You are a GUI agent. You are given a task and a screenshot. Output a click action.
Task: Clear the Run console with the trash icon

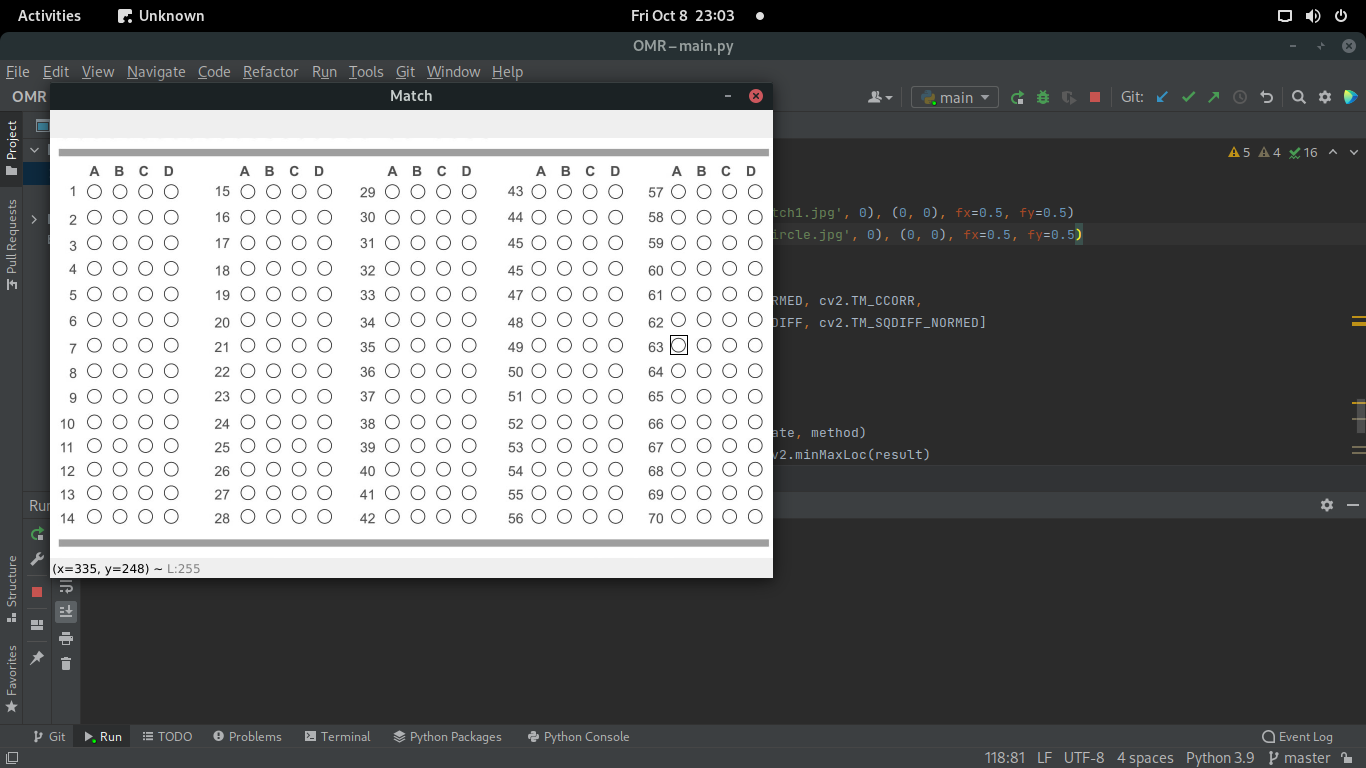point(66,663)
